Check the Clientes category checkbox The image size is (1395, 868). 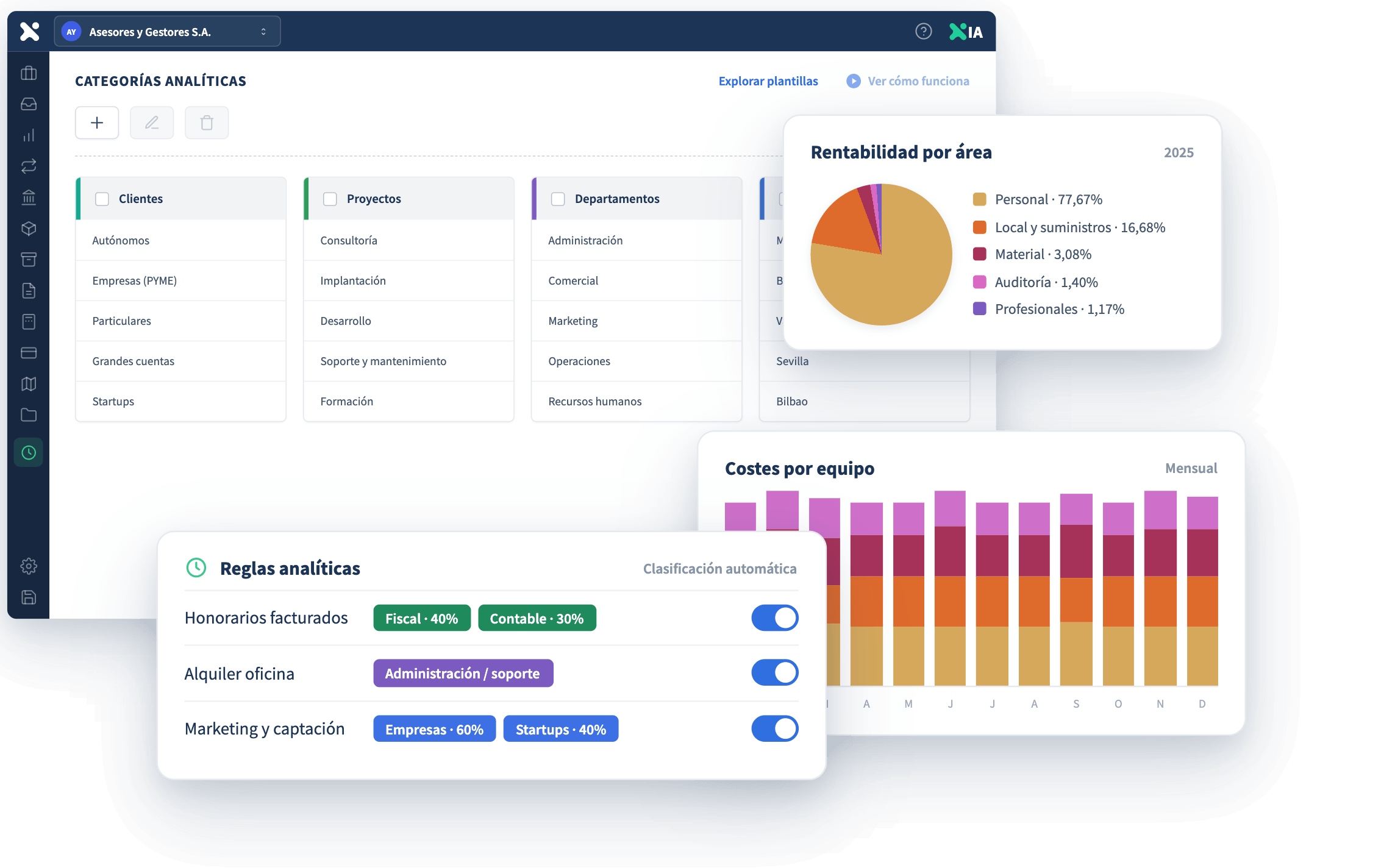point(102,199)
